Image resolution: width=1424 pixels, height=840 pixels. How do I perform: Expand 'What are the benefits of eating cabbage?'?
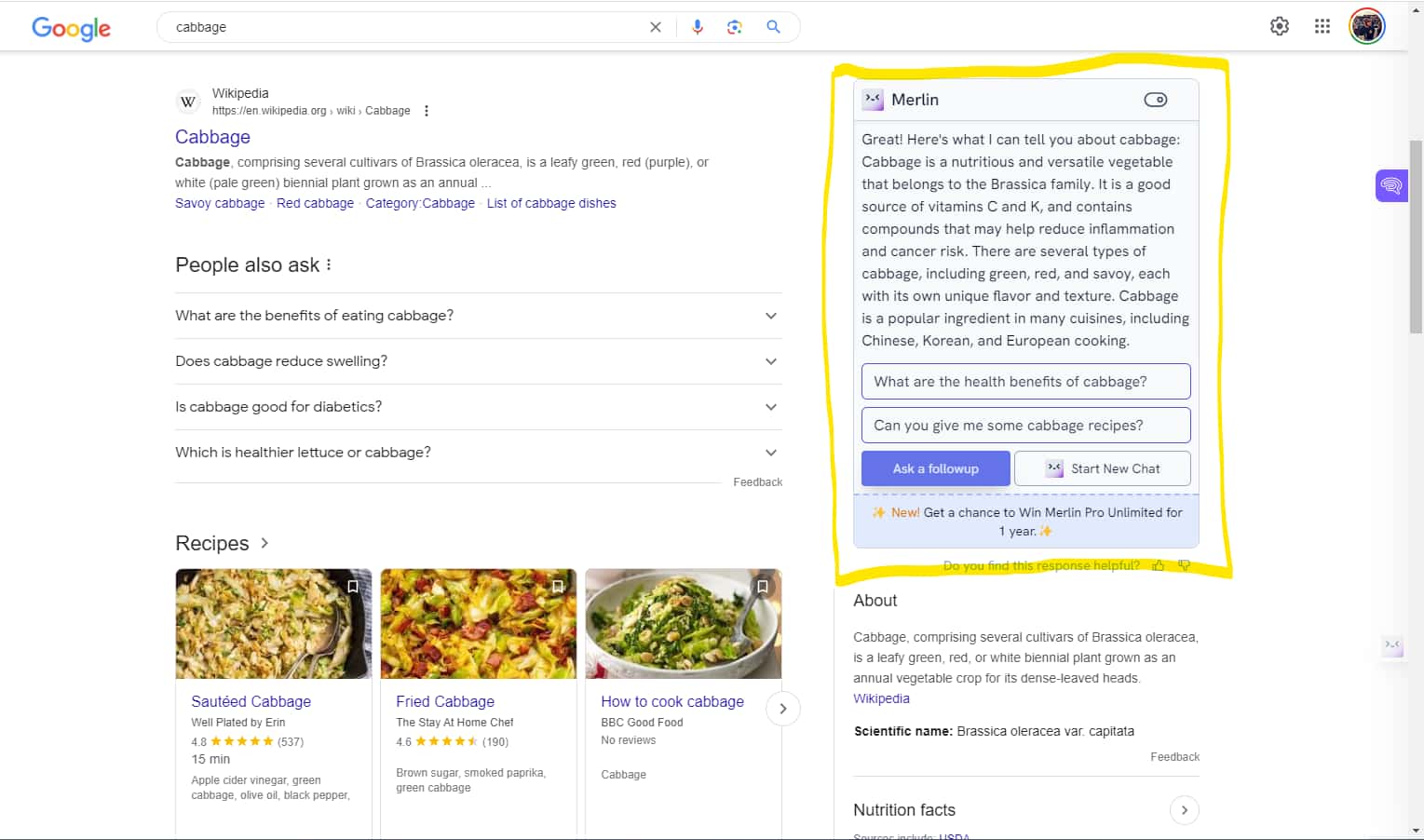pyautogui.click(x=479, y=316)
